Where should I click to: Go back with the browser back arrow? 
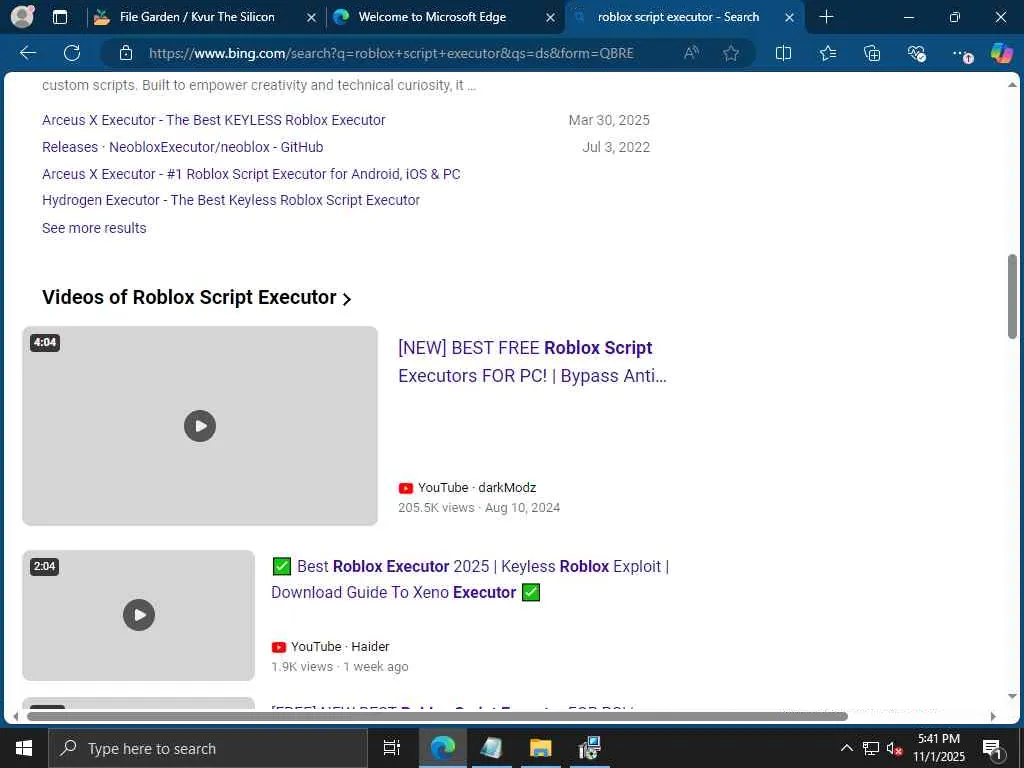coord(28,53)
